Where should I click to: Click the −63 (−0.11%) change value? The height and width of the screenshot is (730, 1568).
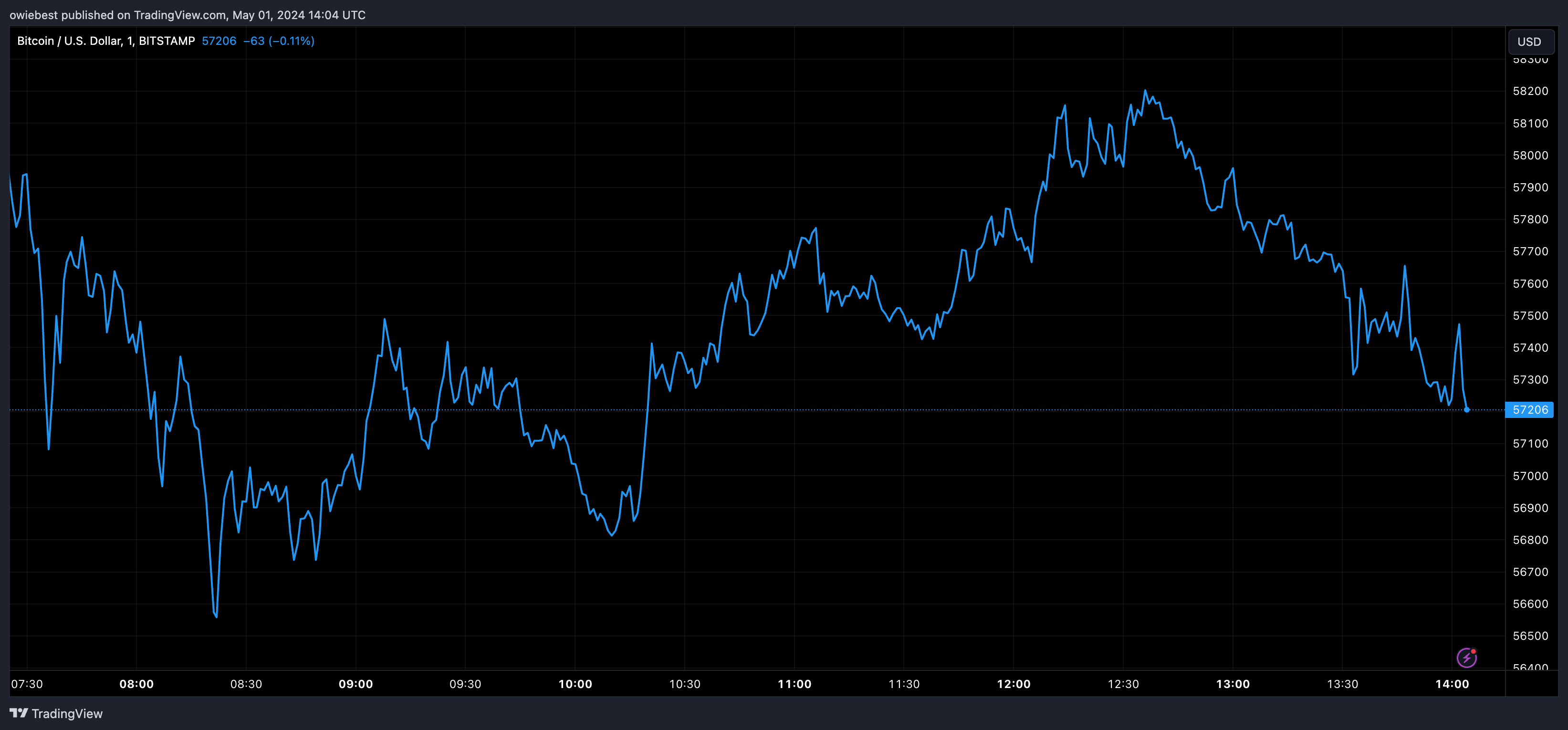click(279, 41)
